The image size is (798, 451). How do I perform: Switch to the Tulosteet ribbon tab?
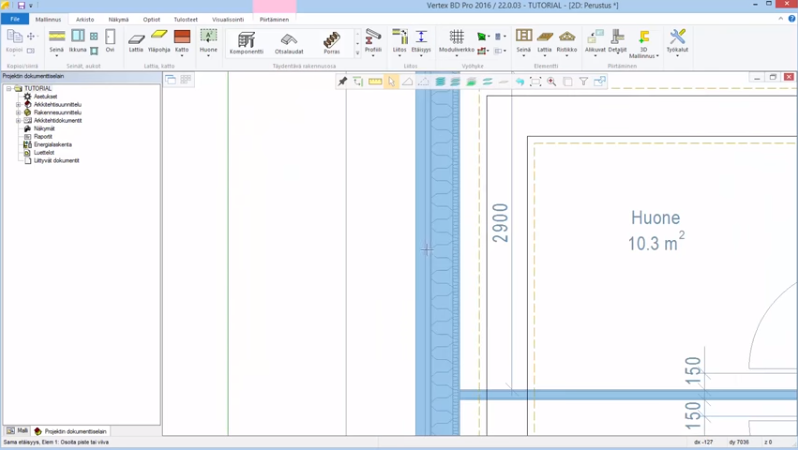tap(185, 19)
